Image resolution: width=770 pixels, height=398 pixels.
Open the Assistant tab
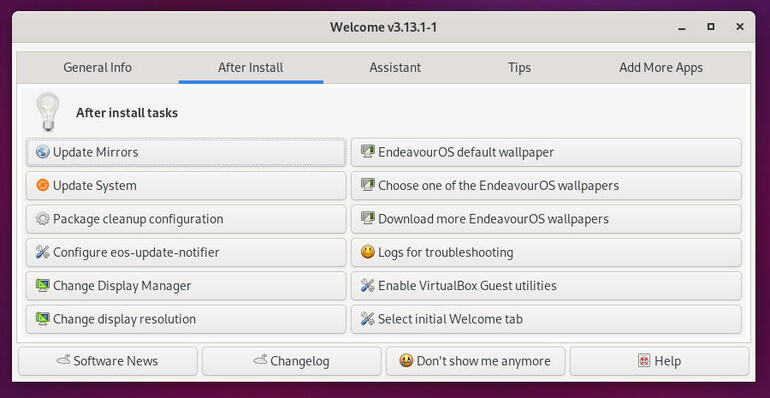tap(395, 67)
